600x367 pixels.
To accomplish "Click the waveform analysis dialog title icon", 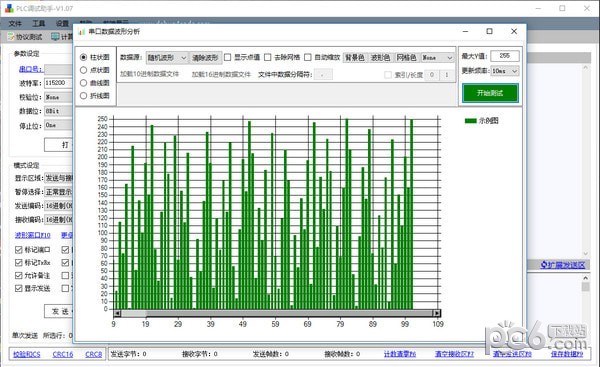I will [x=82, y=32].
